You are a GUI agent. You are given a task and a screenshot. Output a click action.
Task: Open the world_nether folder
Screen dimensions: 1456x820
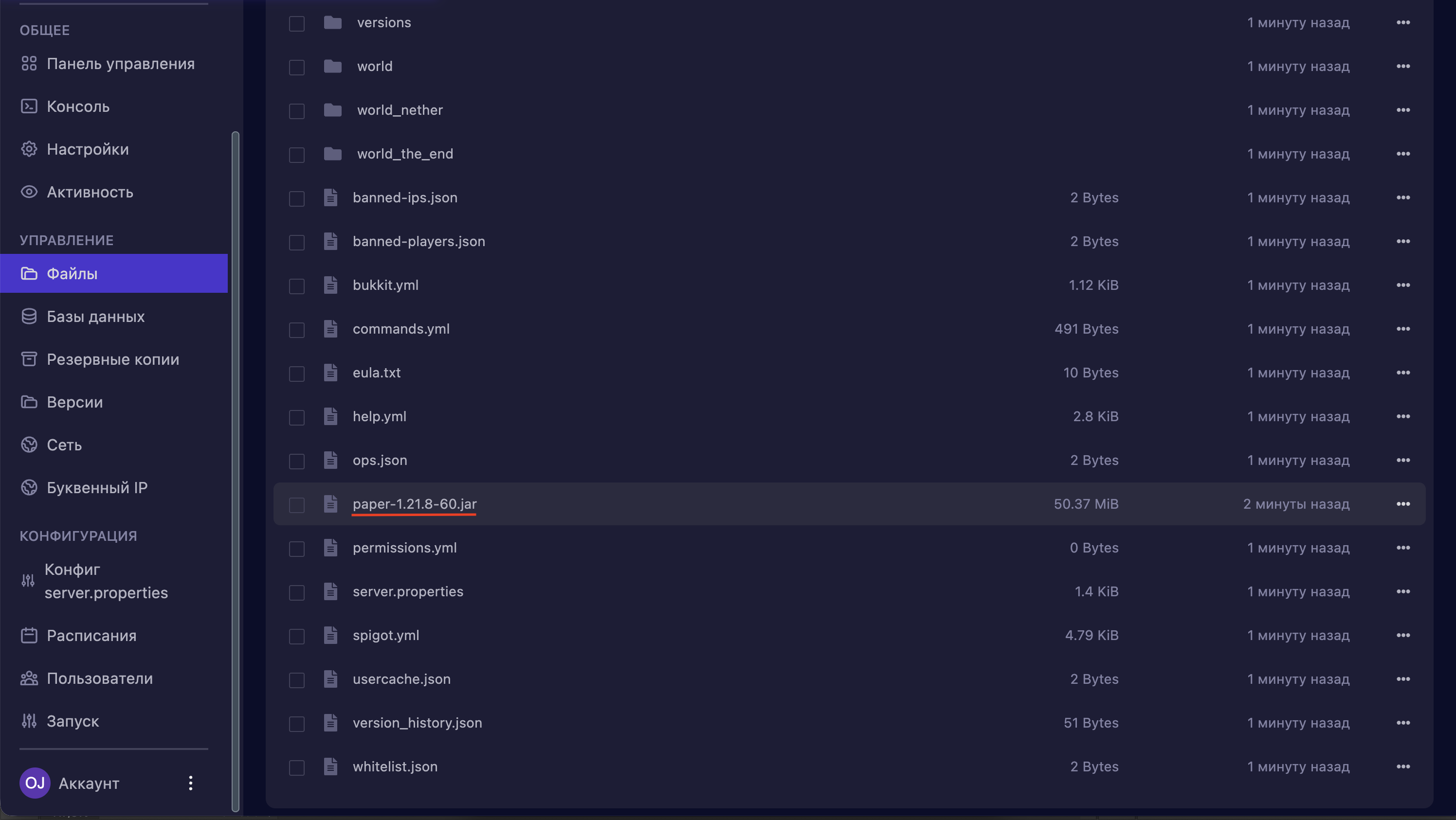tap(400, 110)
